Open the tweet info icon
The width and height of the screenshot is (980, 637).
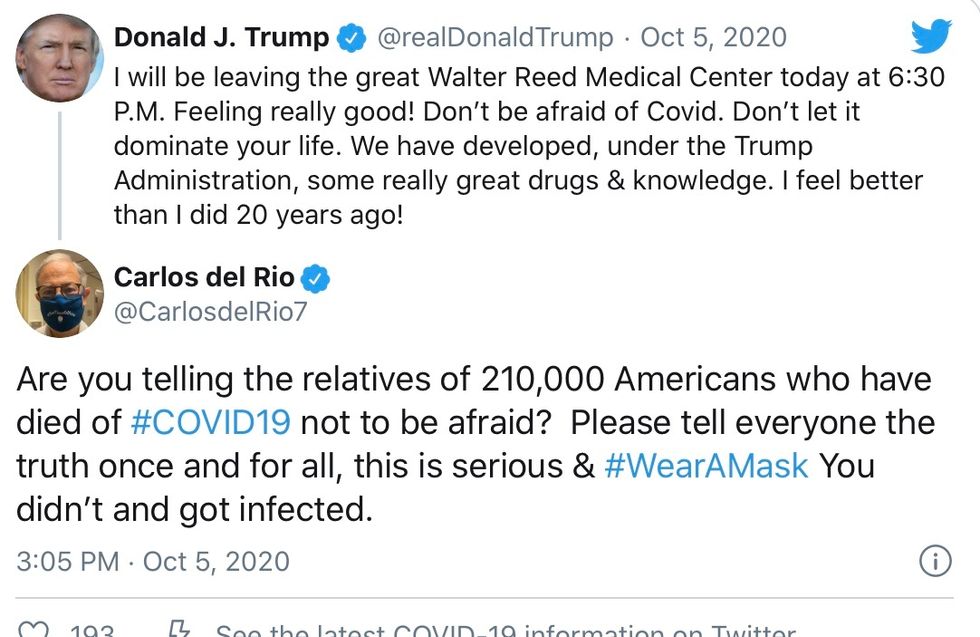tap(935, 561)
